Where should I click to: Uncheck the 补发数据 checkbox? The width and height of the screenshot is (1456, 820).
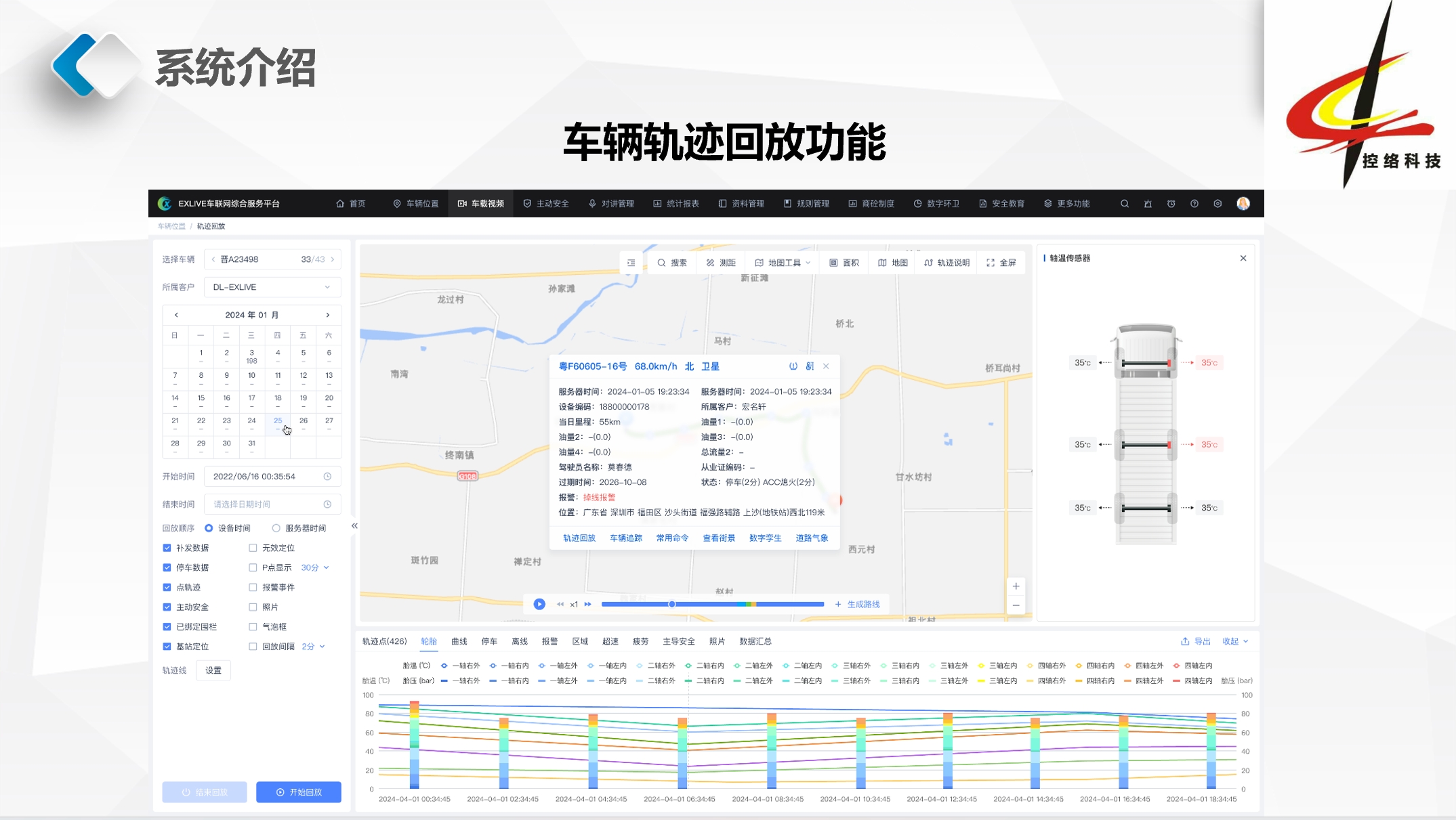tap(167, 548)
